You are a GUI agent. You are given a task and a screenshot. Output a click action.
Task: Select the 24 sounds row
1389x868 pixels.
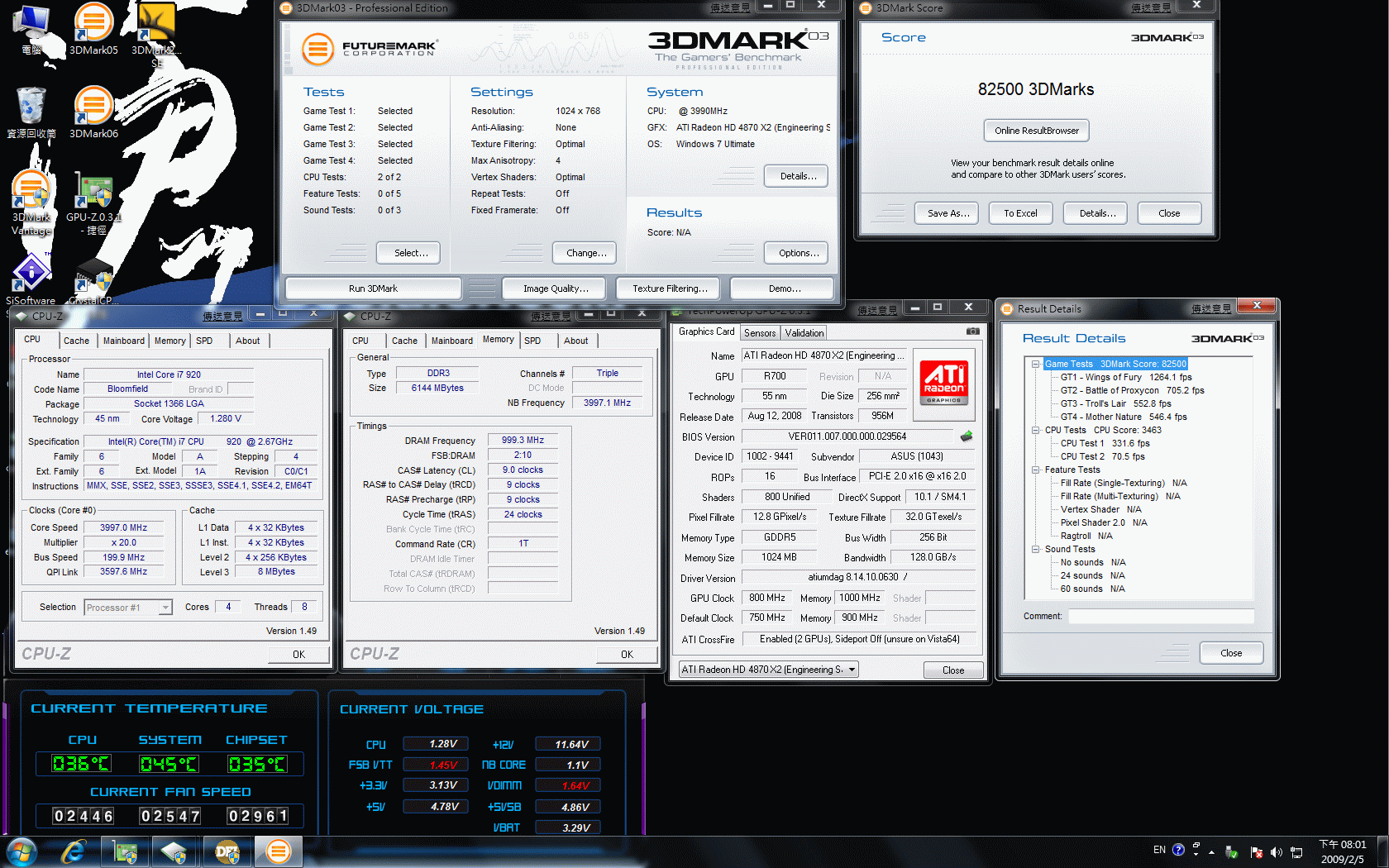click(x=1093, y=575)
